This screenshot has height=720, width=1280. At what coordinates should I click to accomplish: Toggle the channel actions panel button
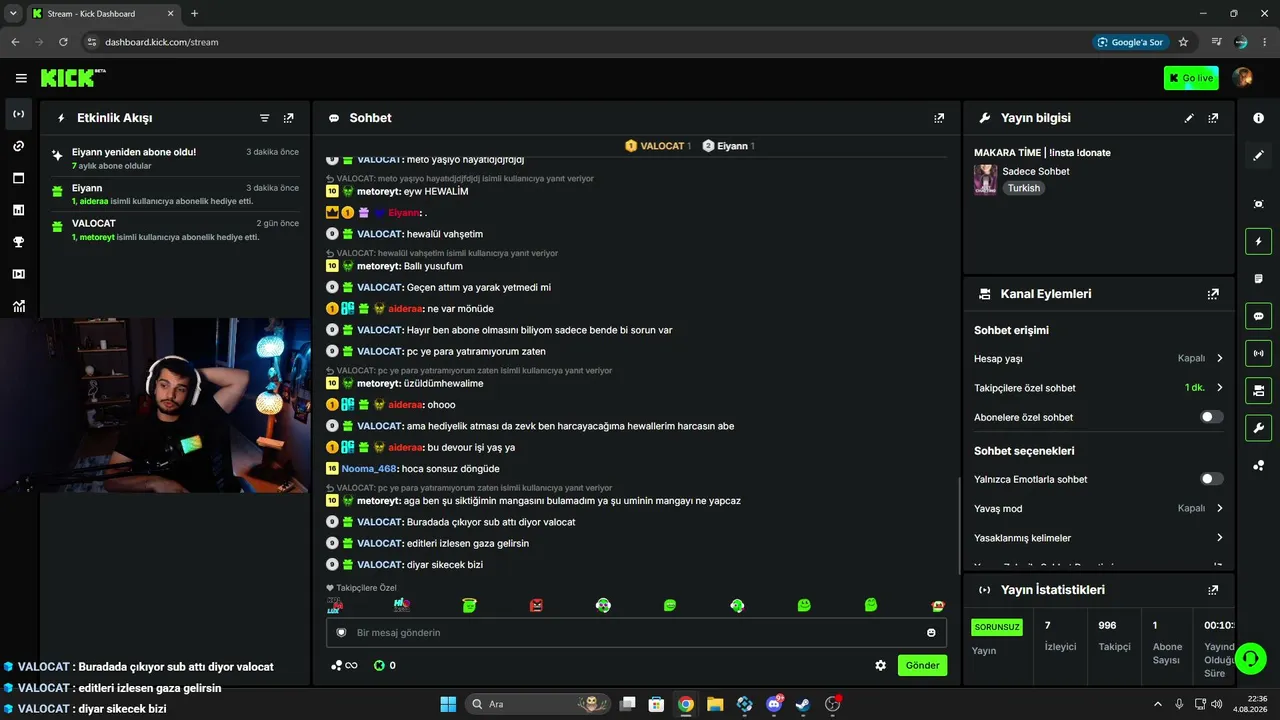click(1258, 390)
